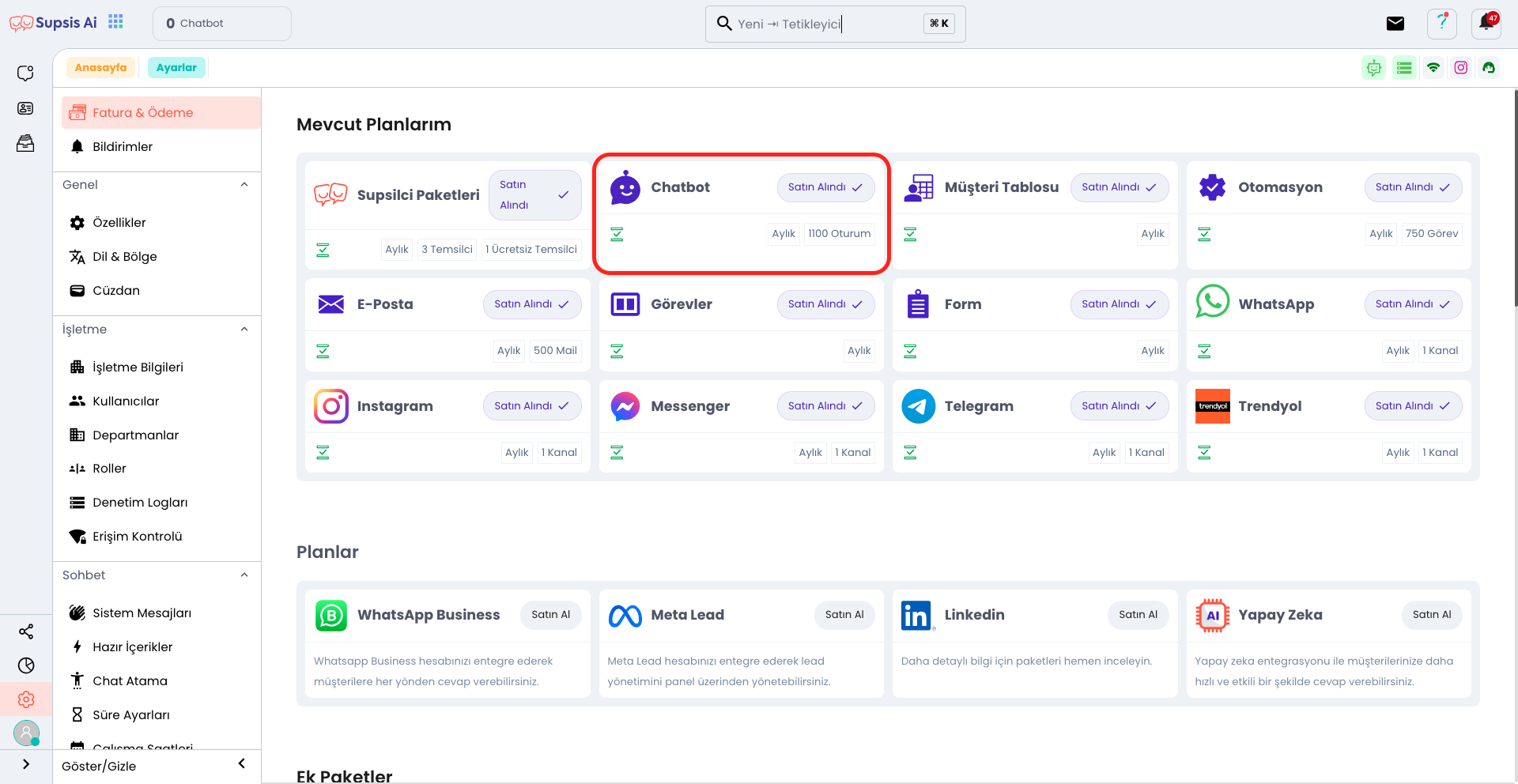The width and height of the screenshot is (1518, 784).
Task: Click the wifi connection status icon
Action: [x=1433, y=68]
